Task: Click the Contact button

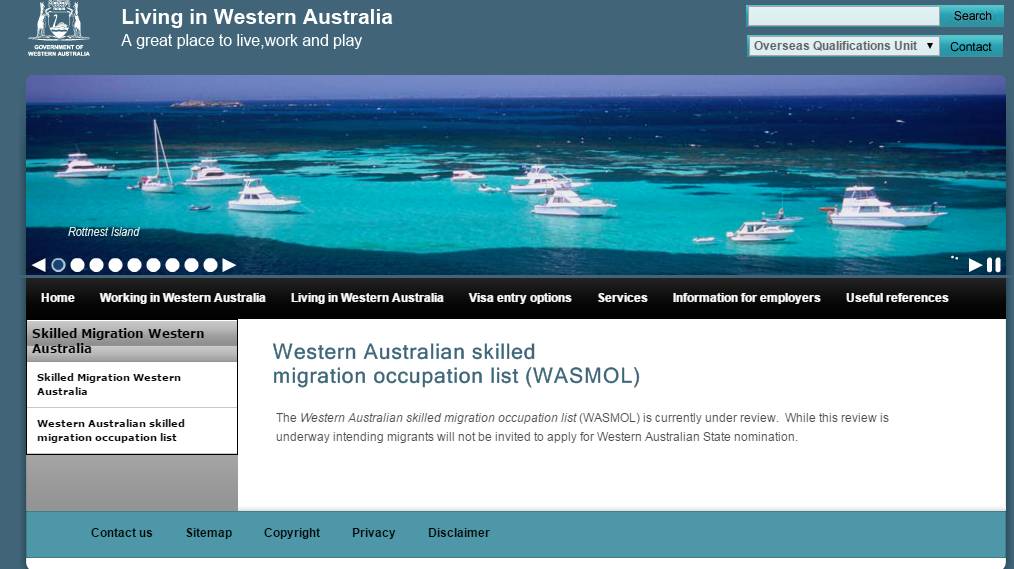Action: click(x=971, y=47)
